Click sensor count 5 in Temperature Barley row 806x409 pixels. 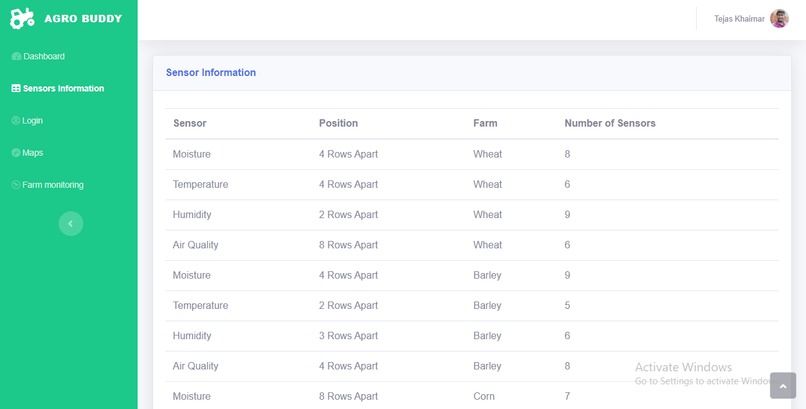pos(567,306)
